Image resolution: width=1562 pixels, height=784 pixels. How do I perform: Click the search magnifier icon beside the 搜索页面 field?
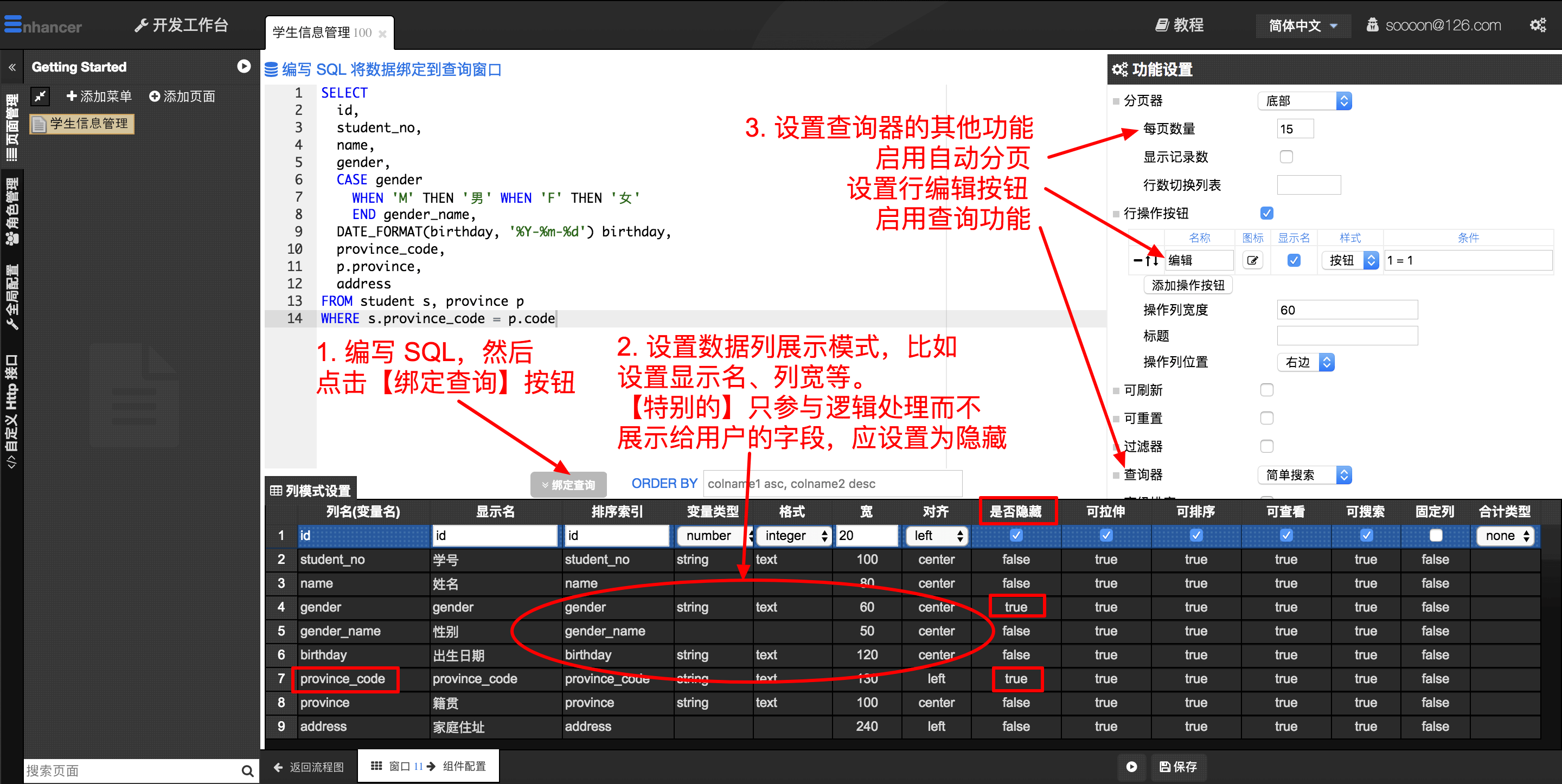247,770
